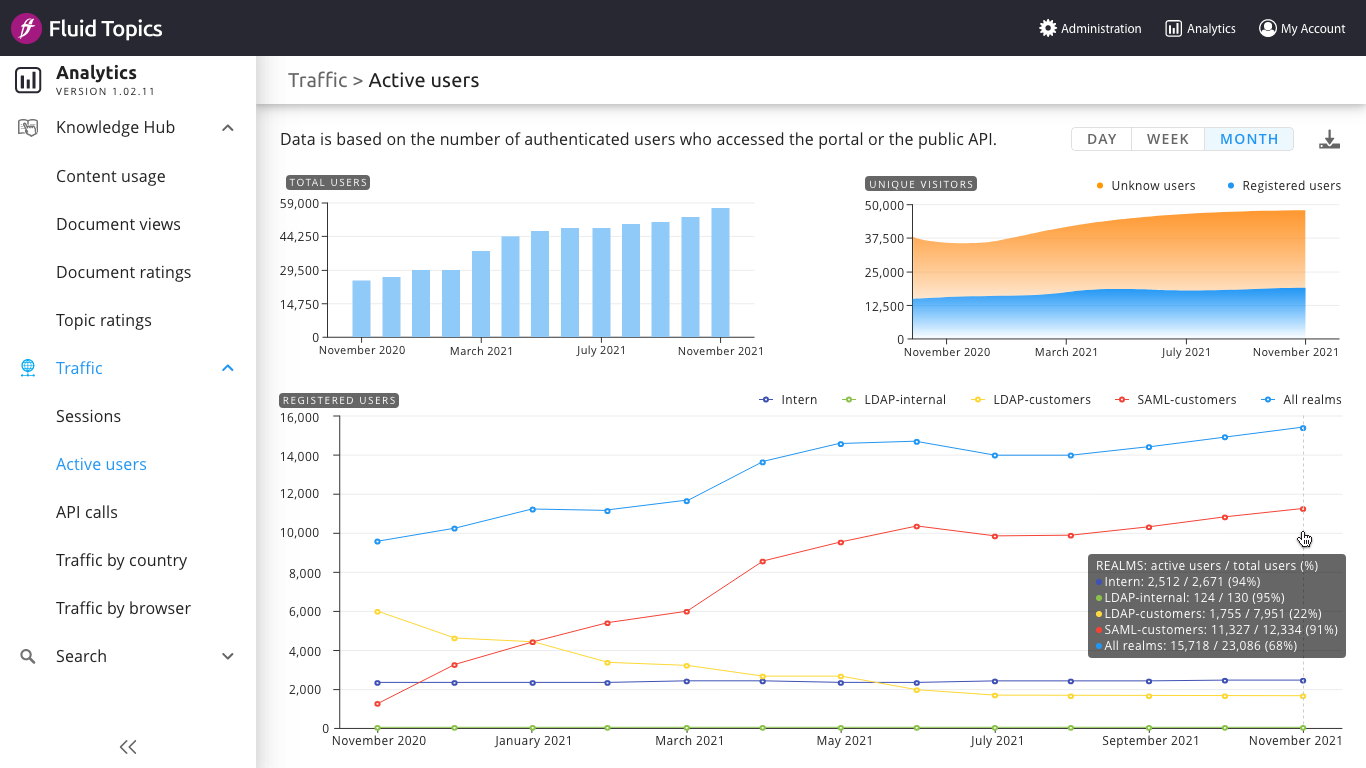Select the MONTH time range
This screenshot has width=1366, height=768.
click(x=1249, y=139)
